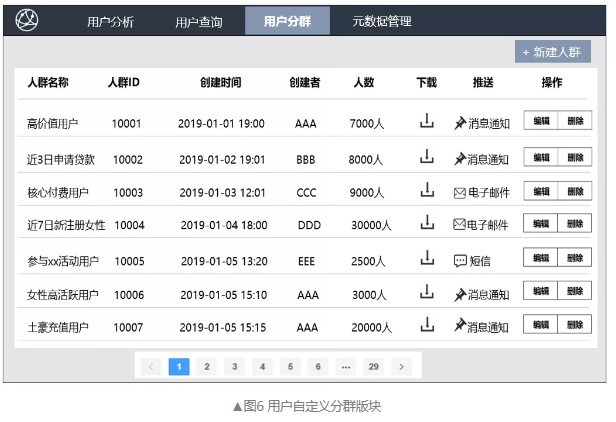
Task: Delete the 女性高活跃用户 group
Action: [575, 291]
